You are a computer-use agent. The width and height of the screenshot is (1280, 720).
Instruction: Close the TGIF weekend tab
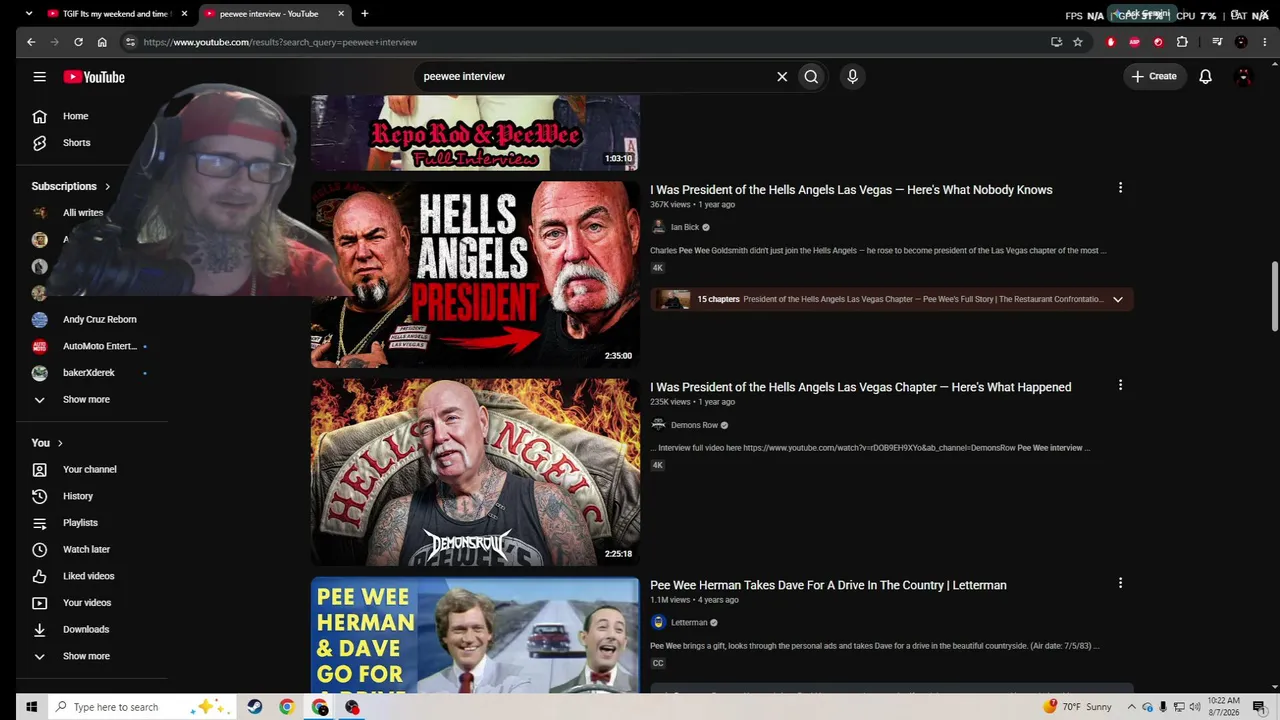184,14
